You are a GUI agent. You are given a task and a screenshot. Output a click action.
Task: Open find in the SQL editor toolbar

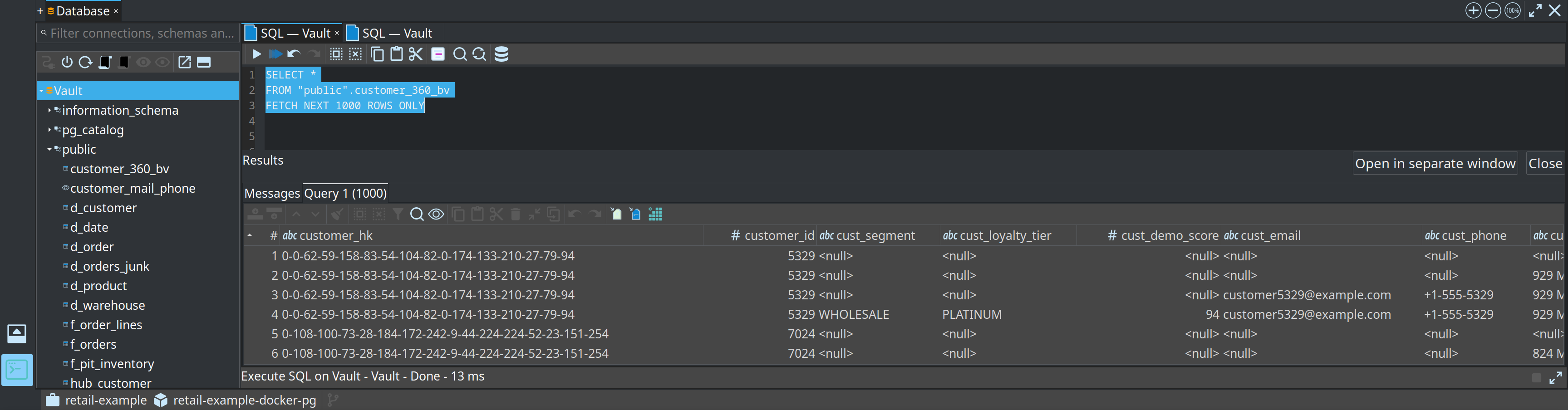coord(460,54)
